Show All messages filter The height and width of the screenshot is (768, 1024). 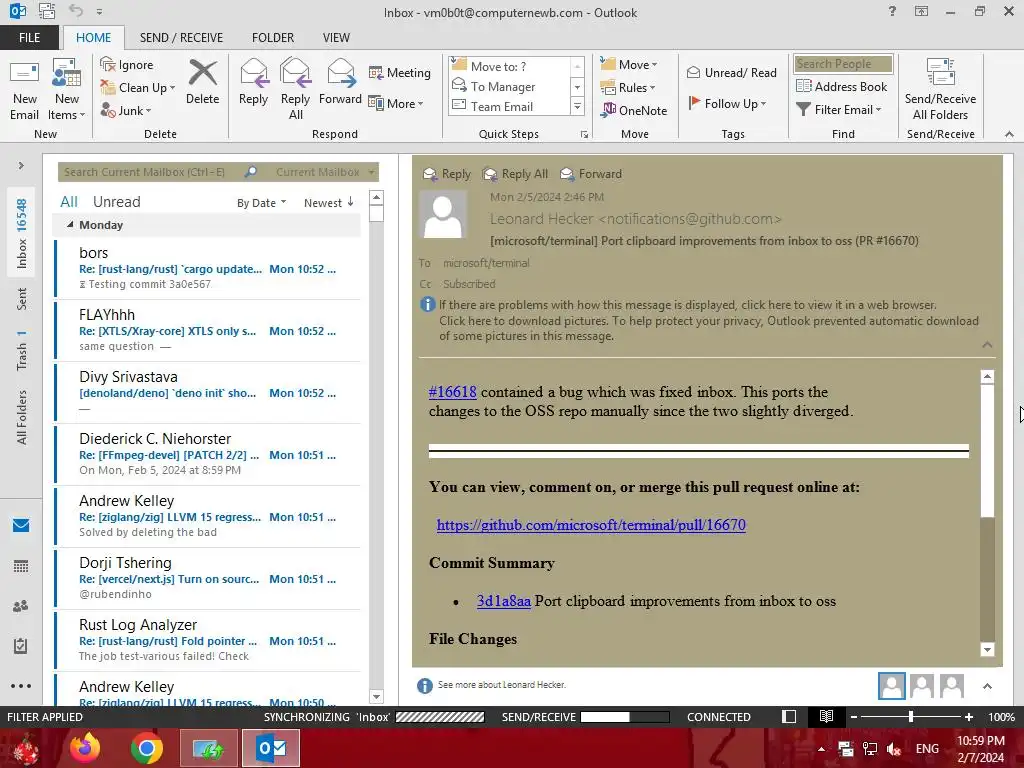69,202
